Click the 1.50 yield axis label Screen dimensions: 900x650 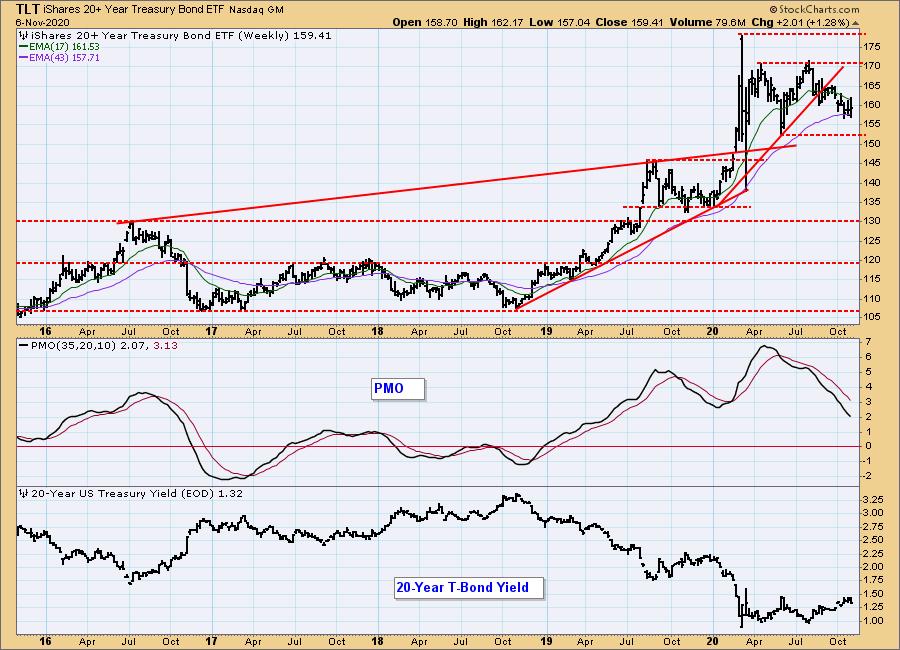[x=874, y=594]
